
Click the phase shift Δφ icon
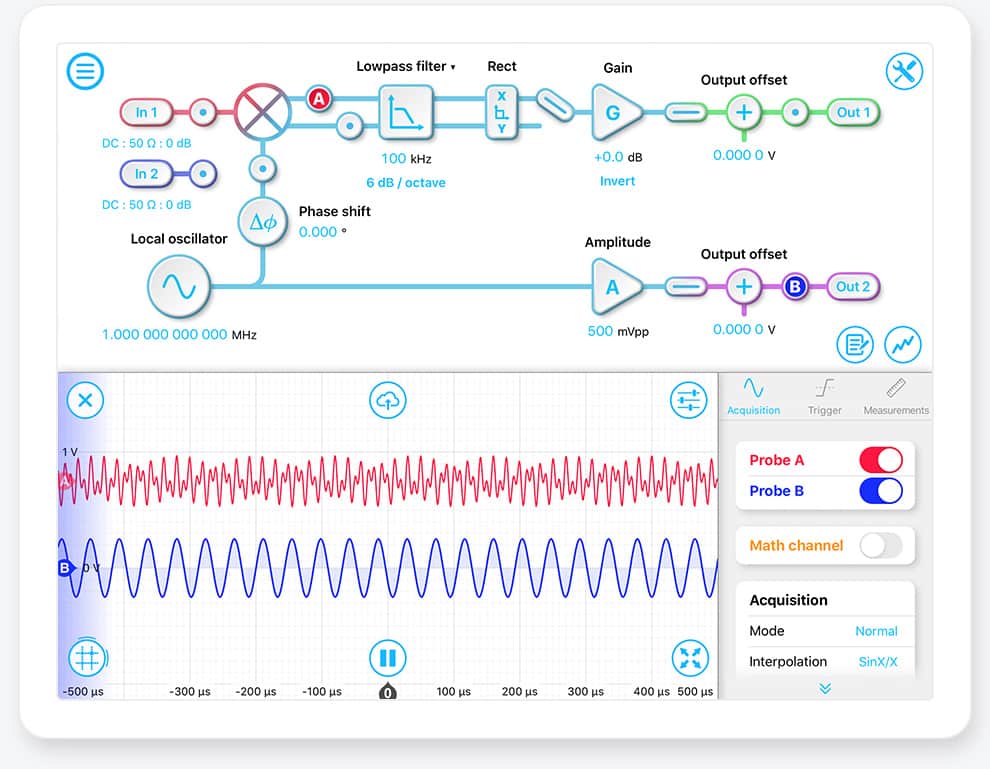[x=262, y=223]
